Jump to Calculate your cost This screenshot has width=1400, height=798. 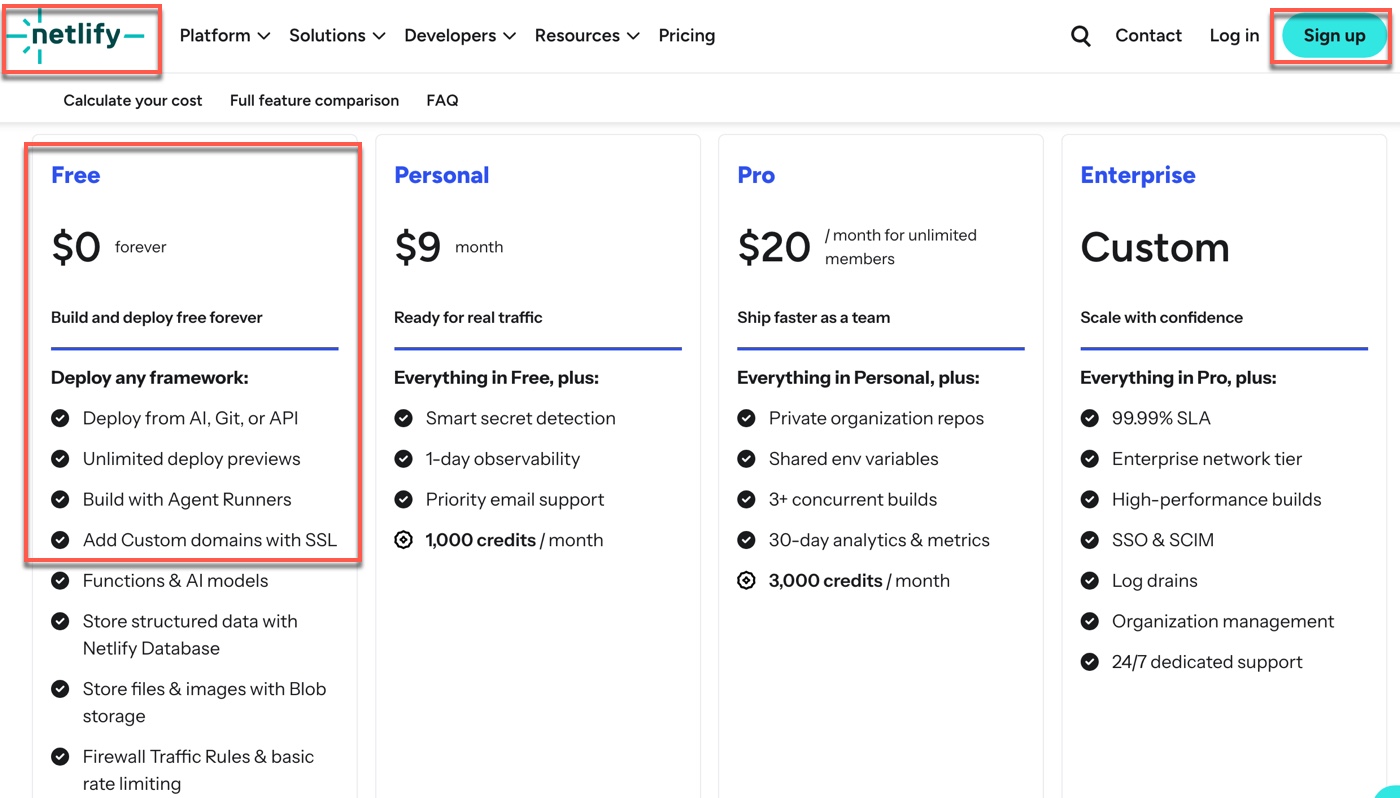[133, 101]
